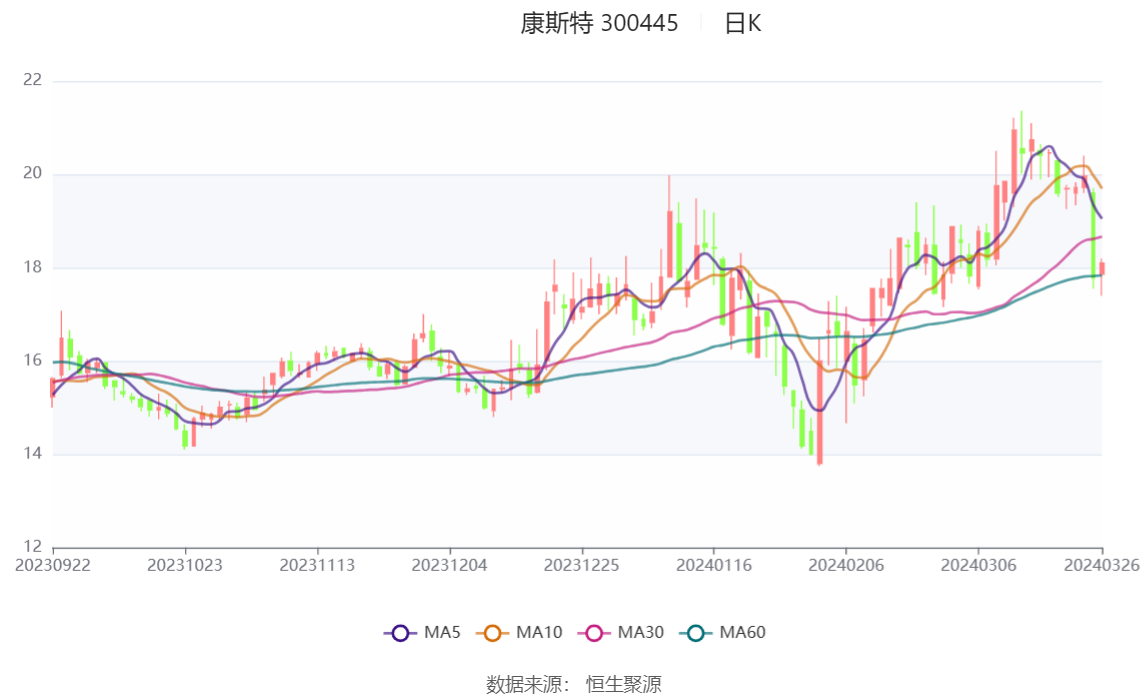Click x-axis date label 20240116
Viewport: 1148px width, 699px height.
(x=714, y=565)
